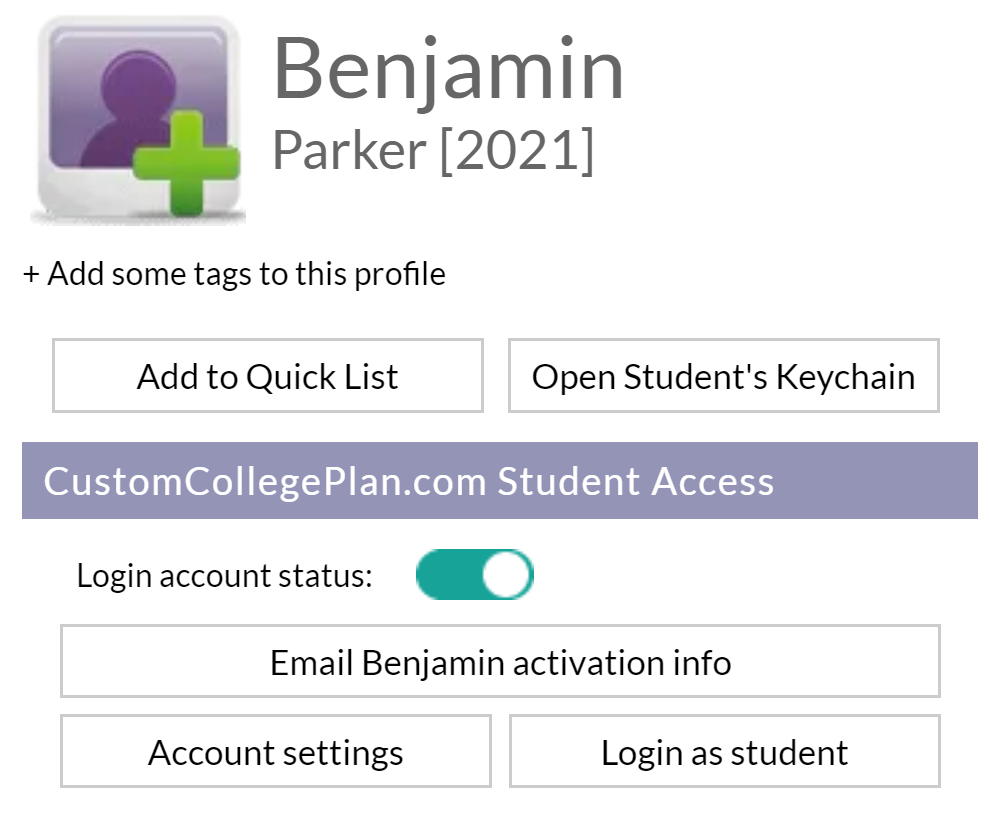Toggle the login account status switch off
989x813 pixels.
477,574
